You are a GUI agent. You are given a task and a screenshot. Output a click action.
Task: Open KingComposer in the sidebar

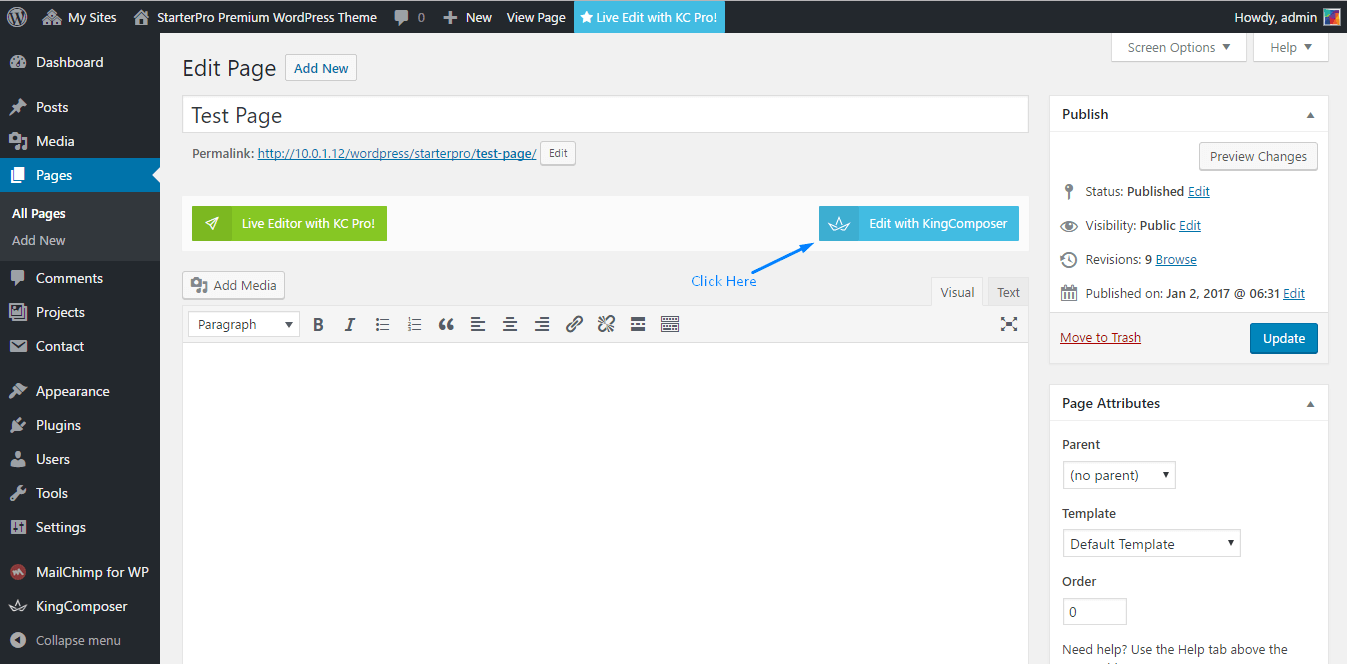click(80, 606)
